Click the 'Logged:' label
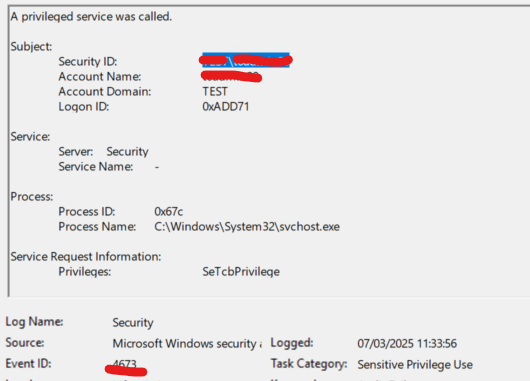This screenshot has width=530, height=381. coord(292,343)
